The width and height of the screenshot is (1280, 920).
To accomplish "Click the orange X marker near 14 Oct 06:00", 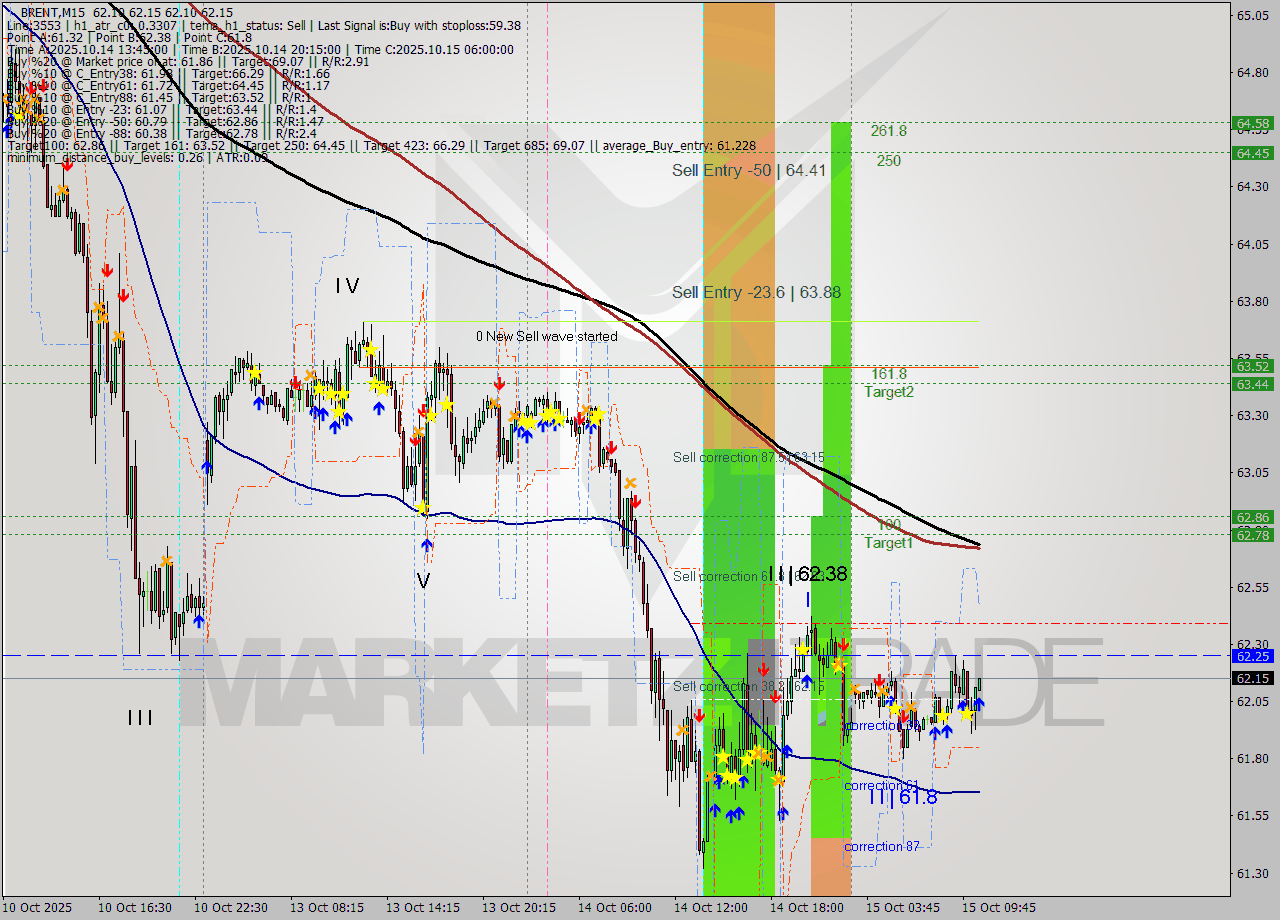I will pyautogui.click(x=631, y=483).
